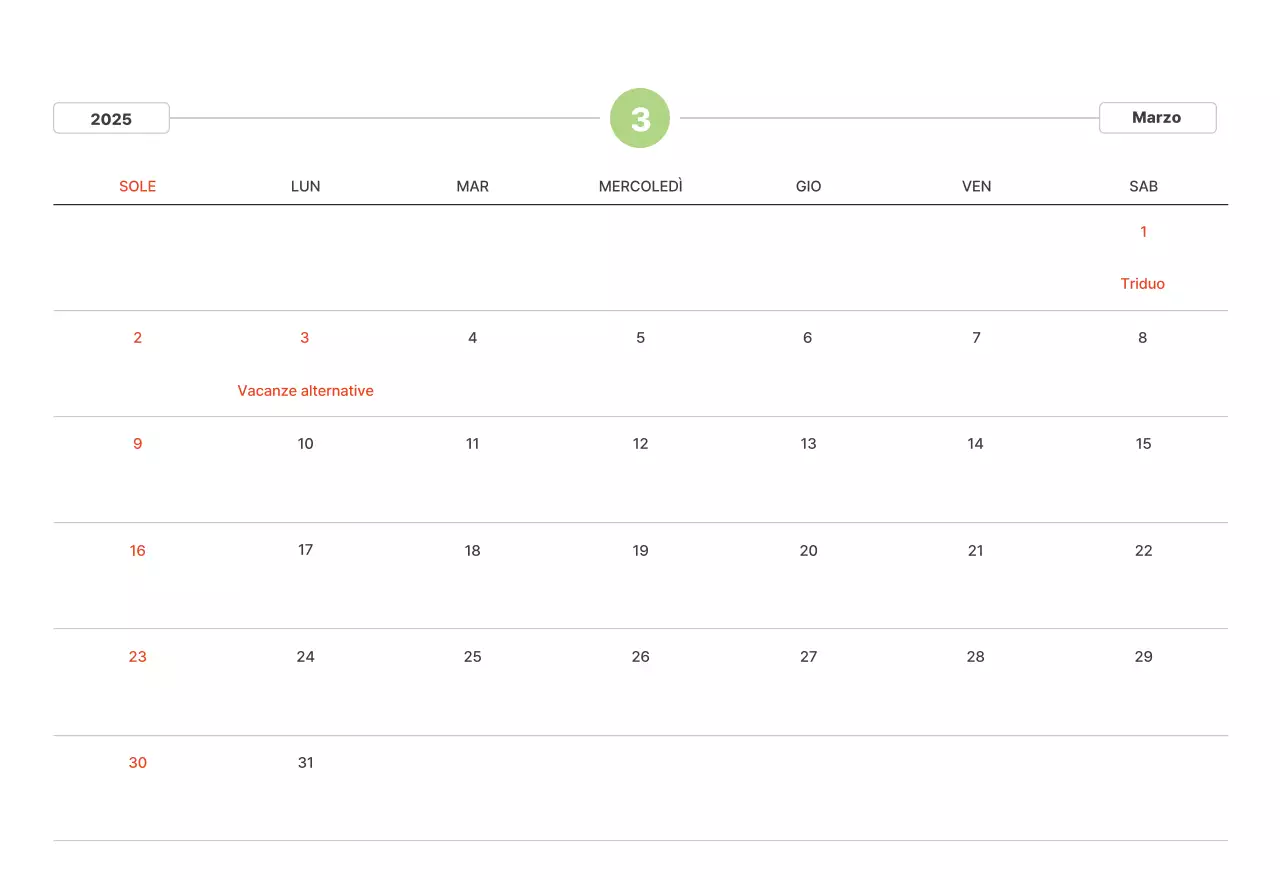Image resolution: width=1280 pixels, height=880 pixels.
Task: Select the MERCOLEDÌ column header
Action: tap(640, 186)
